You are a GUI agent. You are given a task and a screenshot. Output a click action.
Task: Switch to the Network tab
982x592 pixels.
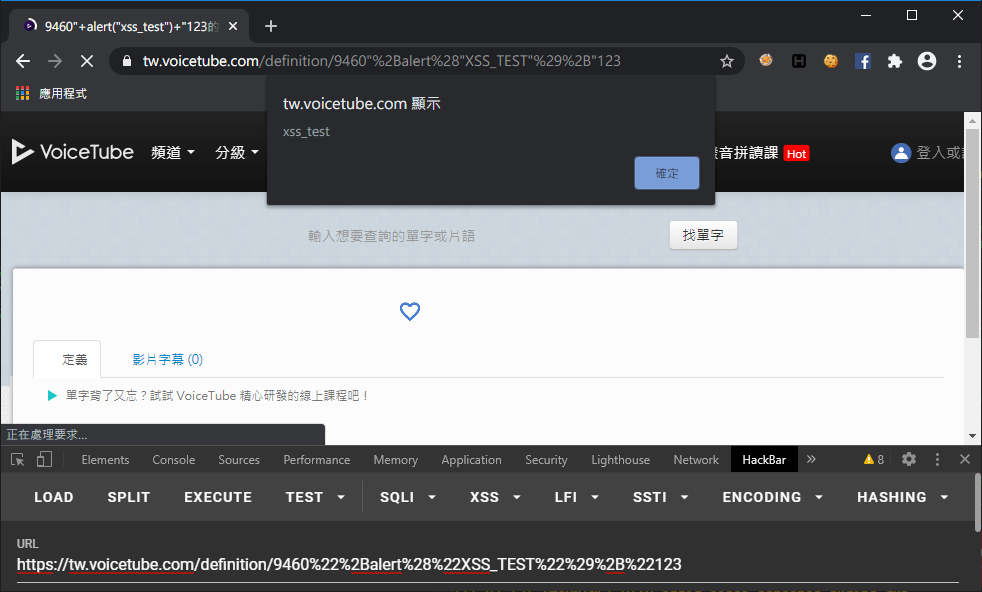coord(696,460)
